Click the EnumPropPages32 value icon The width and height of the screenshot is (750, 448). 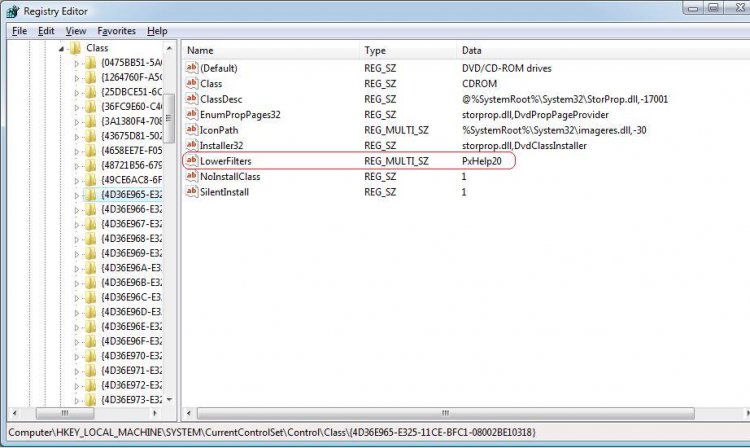pyautogui.click(x=192, y=114)
